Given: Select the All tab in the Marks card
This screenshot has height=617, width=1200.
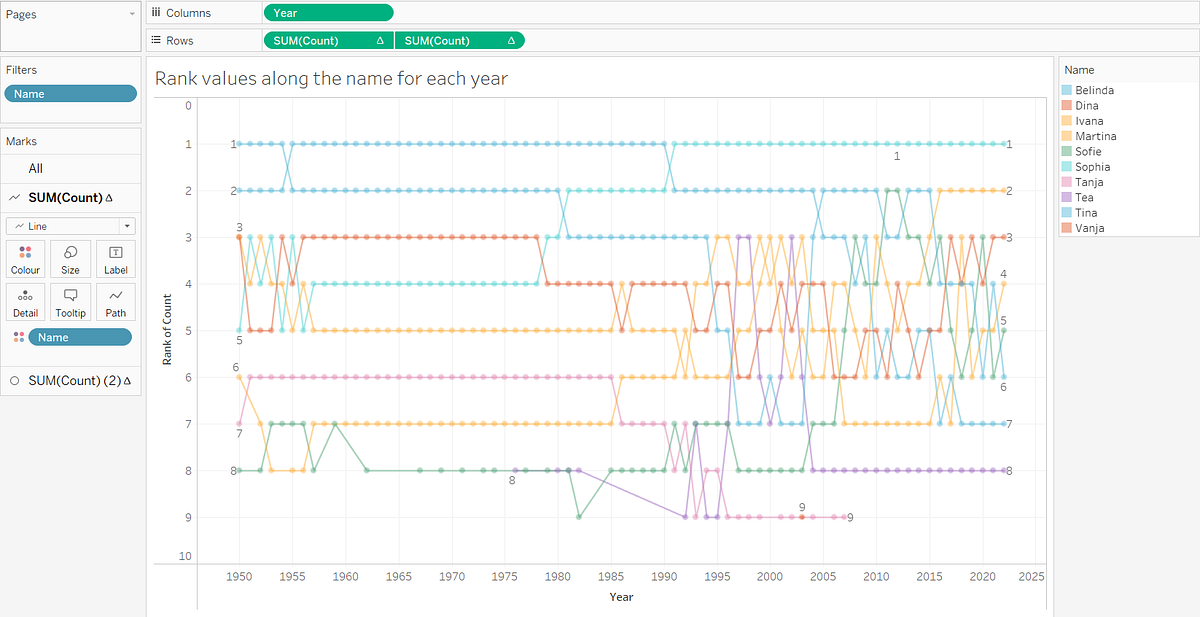Looking at the screenshot, I should 34,168.
